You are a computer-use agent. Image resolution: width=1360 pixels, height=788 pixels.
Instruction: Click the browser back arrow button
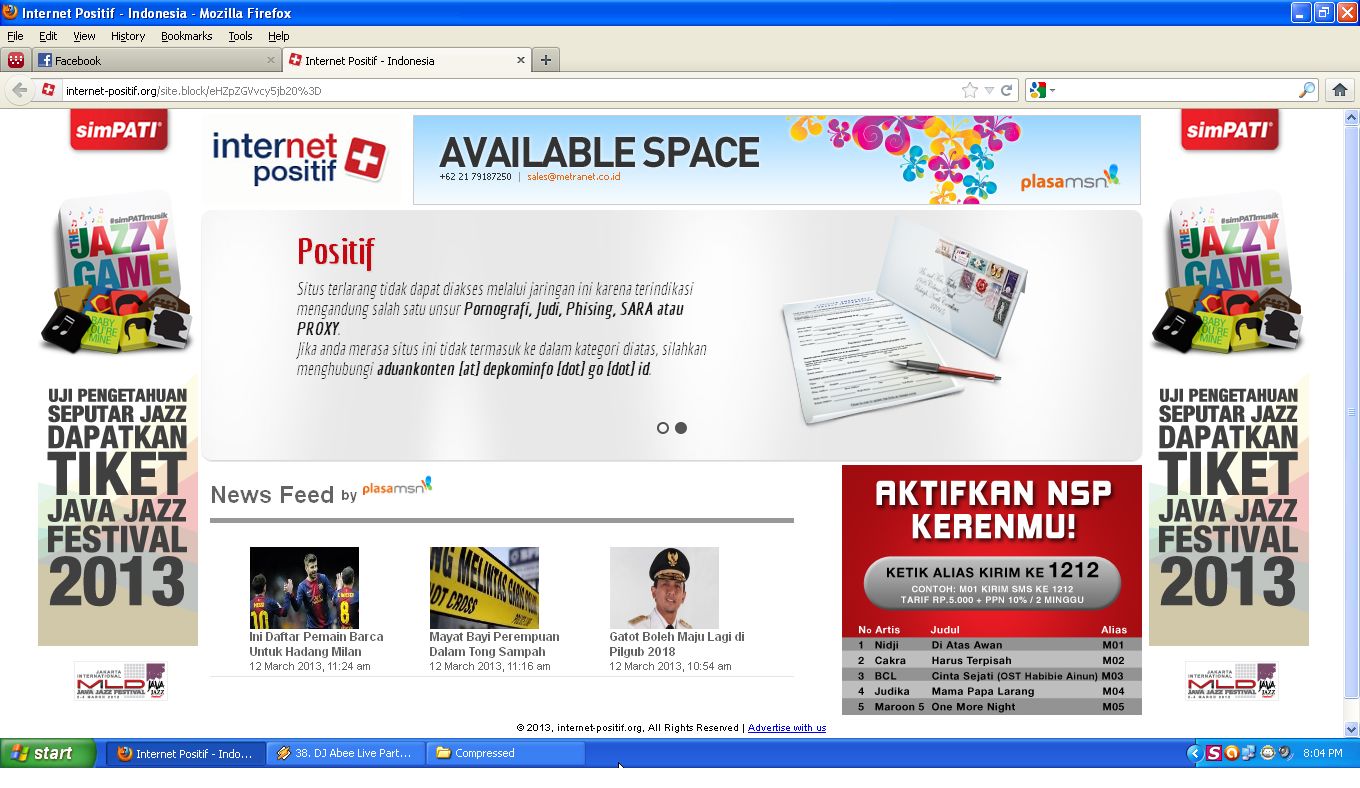19,90
